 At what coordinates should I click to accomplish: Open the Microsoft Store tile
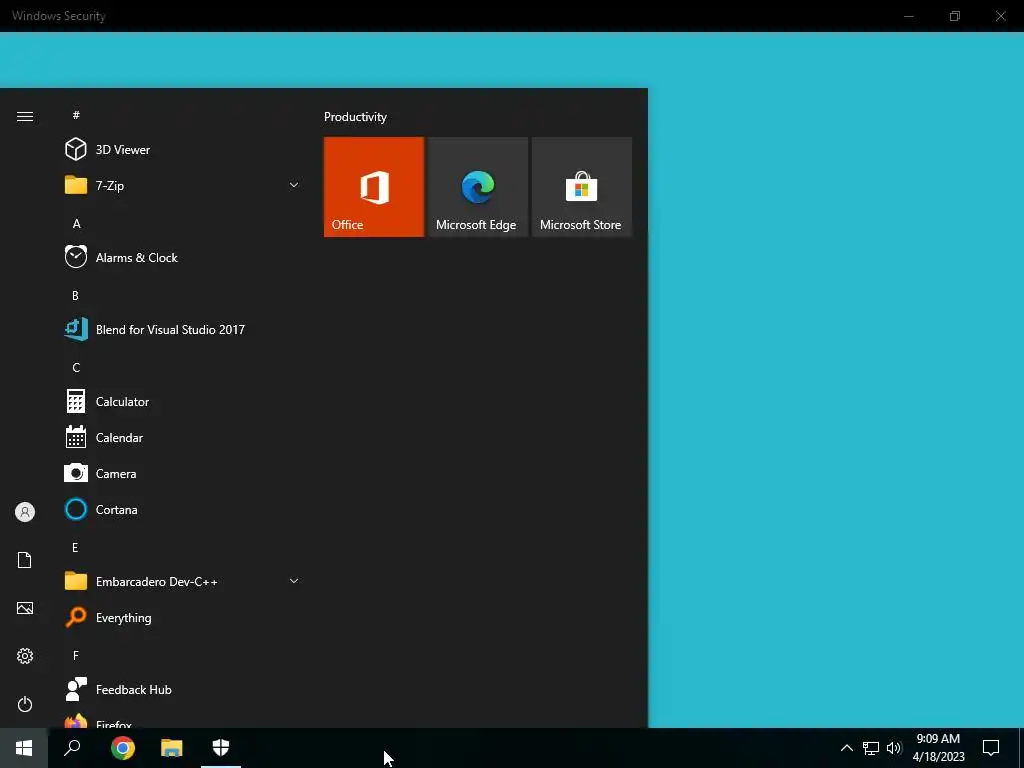581,187
